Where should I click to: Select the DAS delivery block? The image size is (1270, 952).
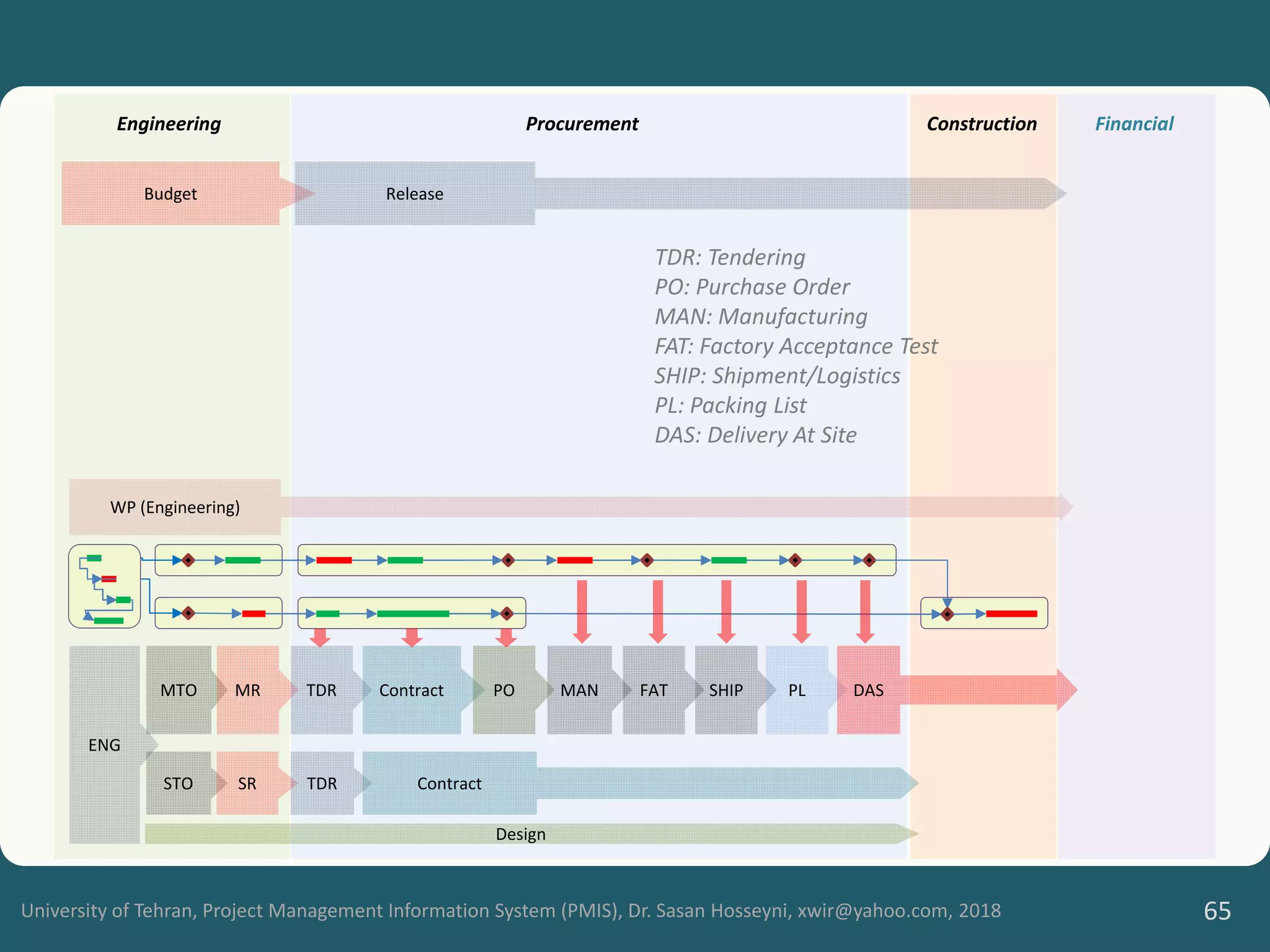[868, 690]
